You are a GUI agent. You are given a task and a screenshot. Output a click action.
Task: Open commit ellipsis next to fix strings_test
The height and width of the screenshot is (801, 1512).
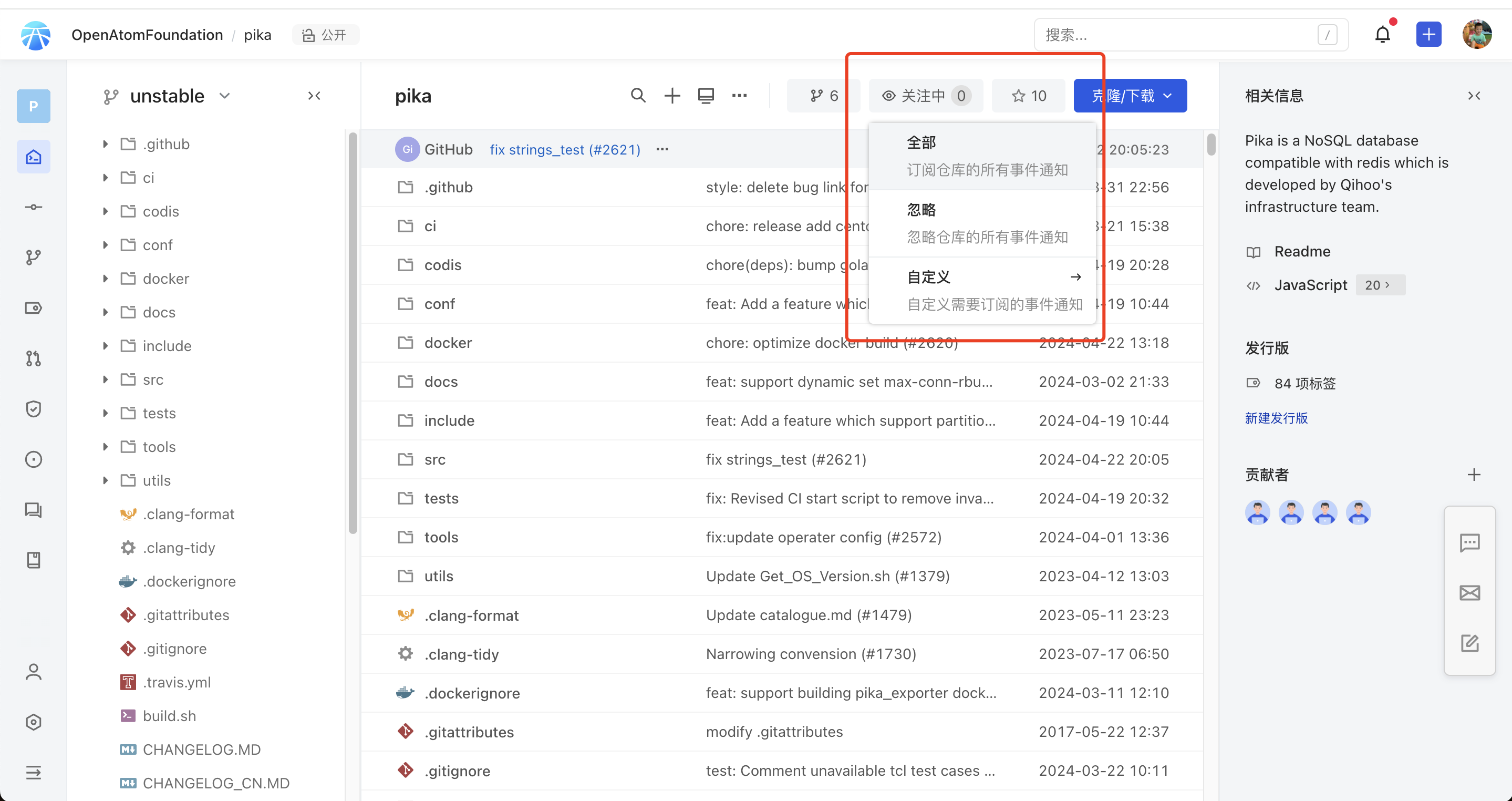(662, 149)
